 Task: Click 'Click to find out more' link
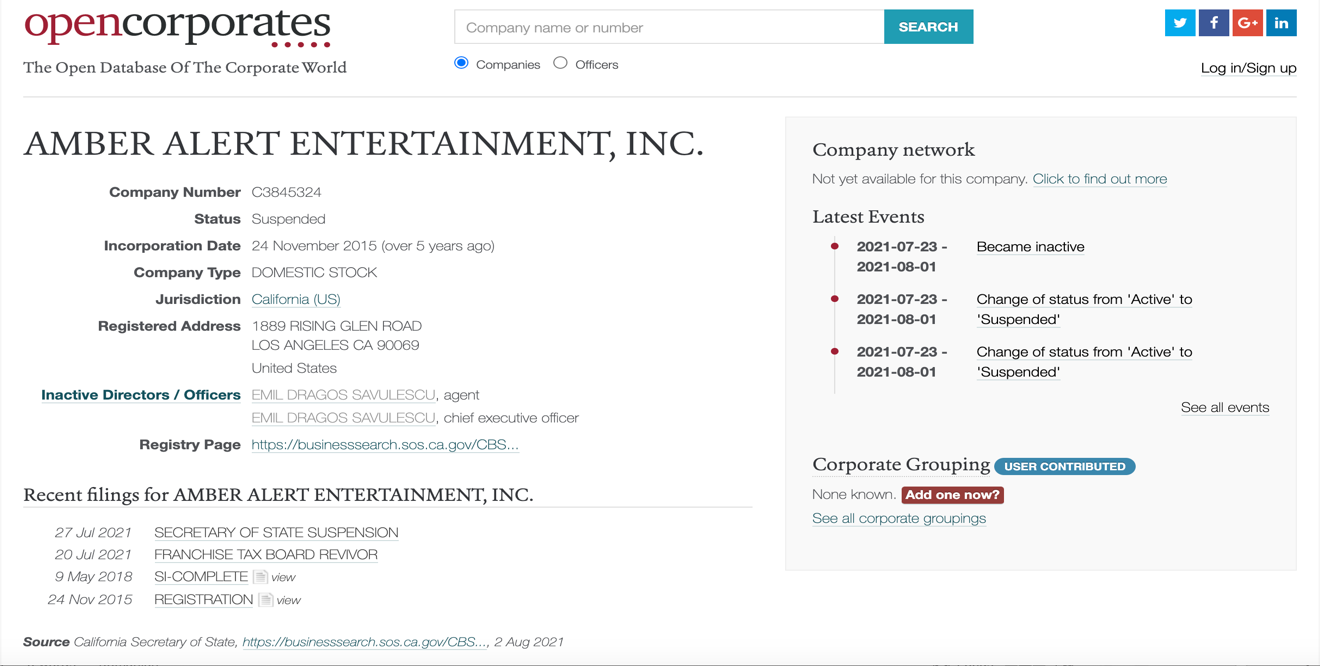click(x=1100, y=179)
